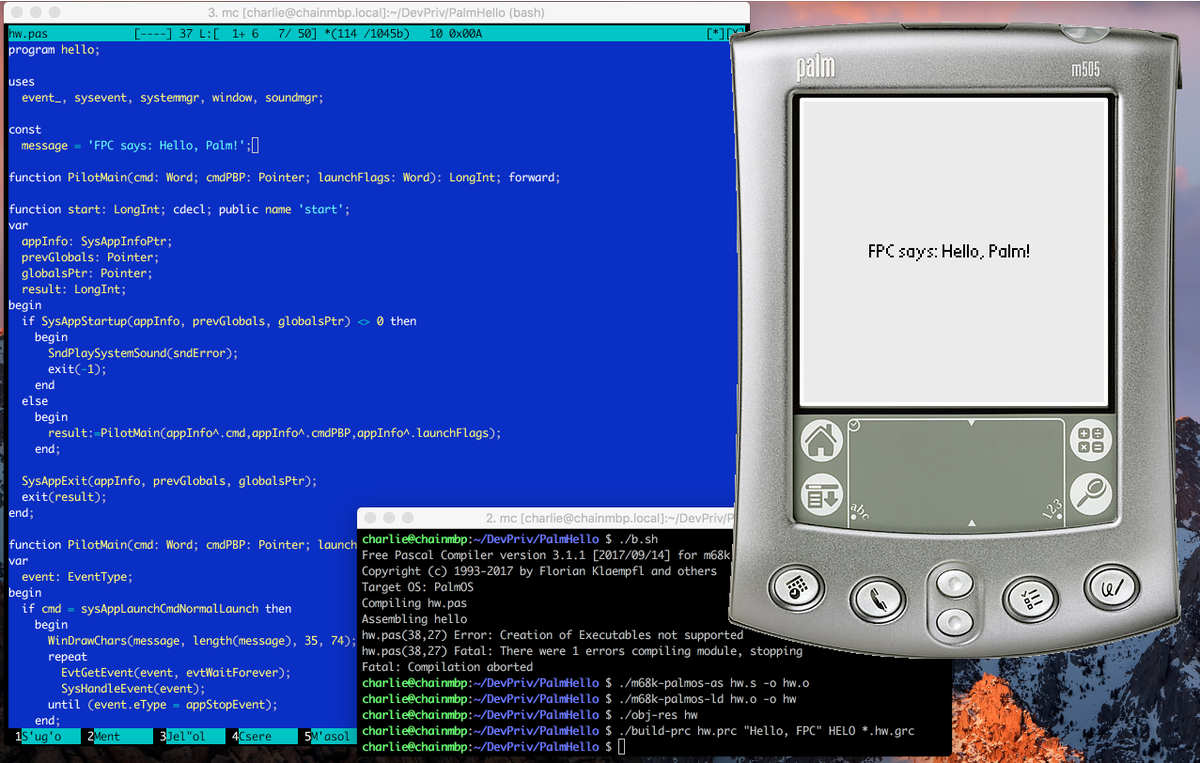The width and height of the screenshot is (1200, 763).
Task: Push the Memo Pad hardware button
Action: 1112,588
